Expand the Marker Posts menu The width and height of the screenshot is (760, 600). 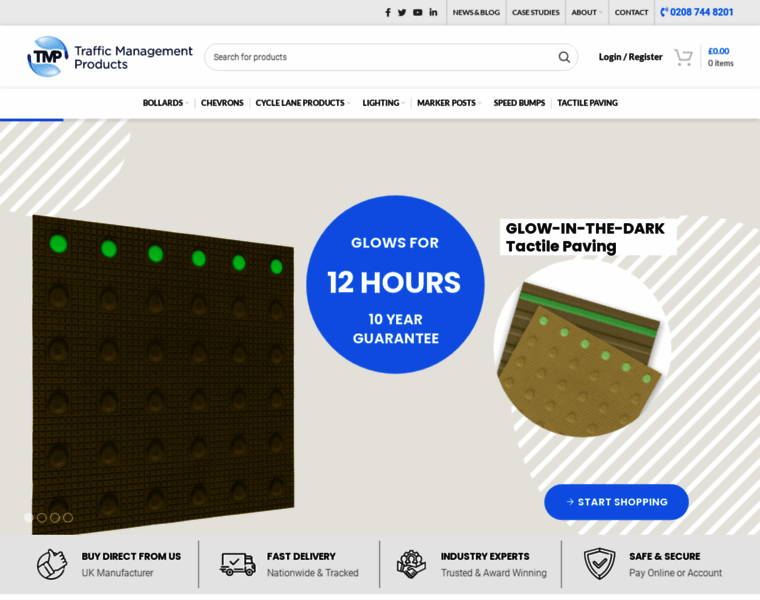tap(449, 103)
